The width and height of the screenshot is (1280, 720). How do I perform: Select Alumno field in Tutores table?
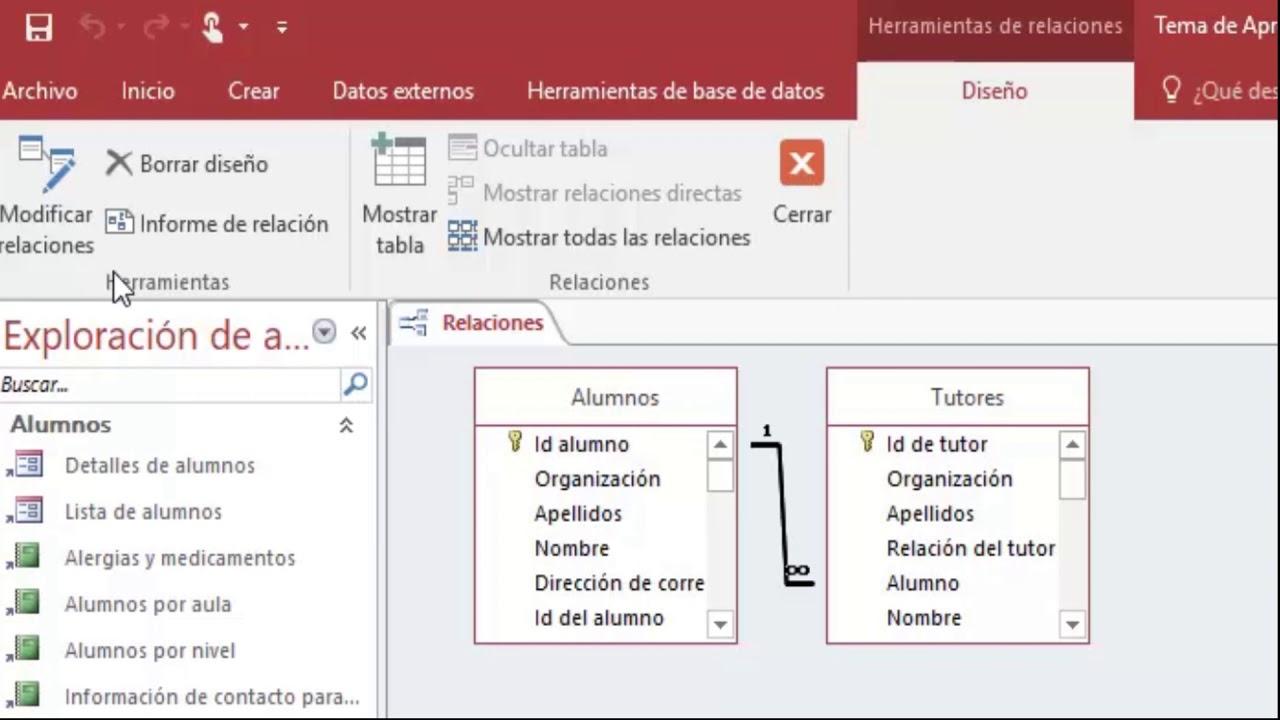pos(922,583)
